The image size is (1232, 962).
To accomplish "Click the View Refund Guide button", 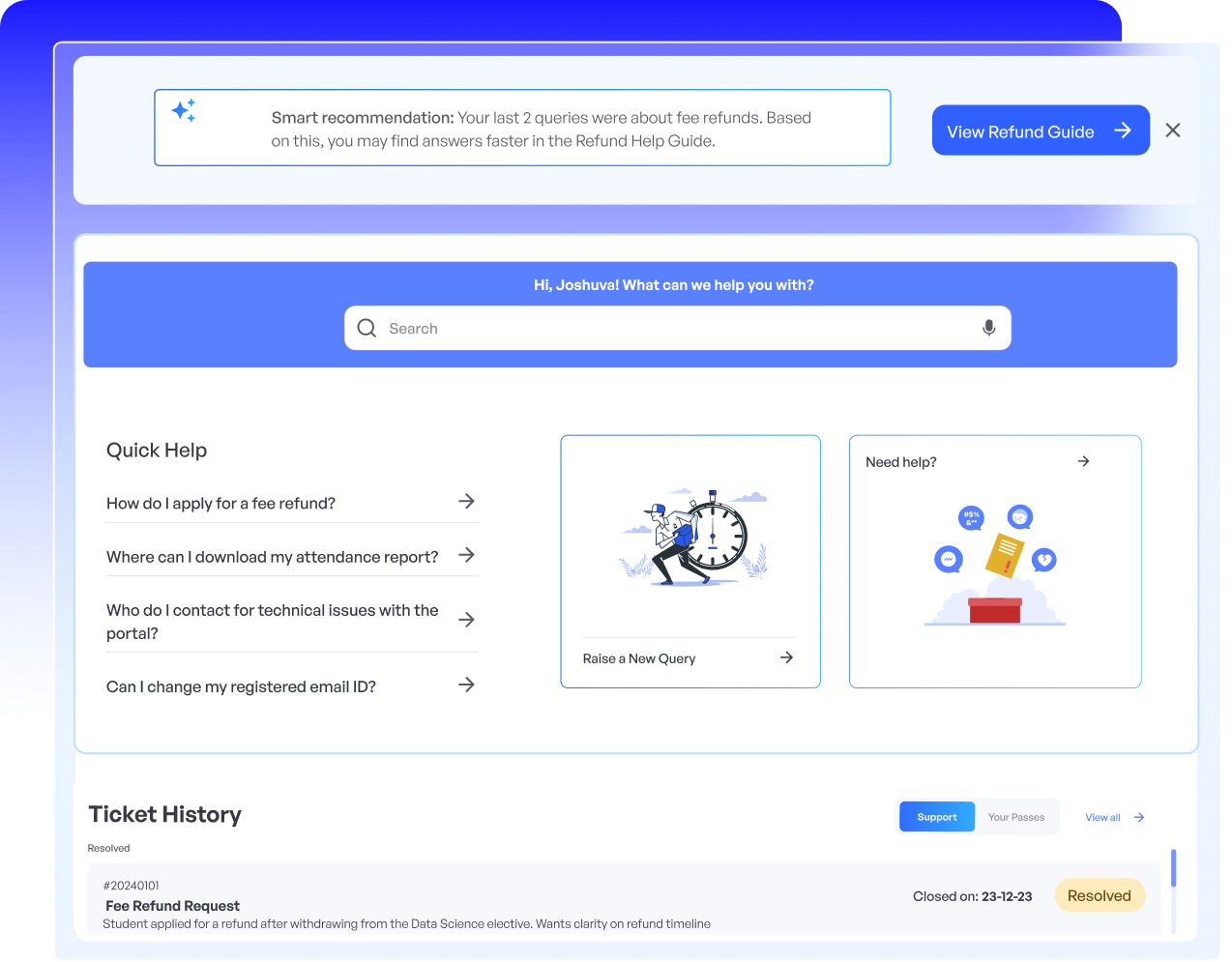I will click(x=1040, y=131).
